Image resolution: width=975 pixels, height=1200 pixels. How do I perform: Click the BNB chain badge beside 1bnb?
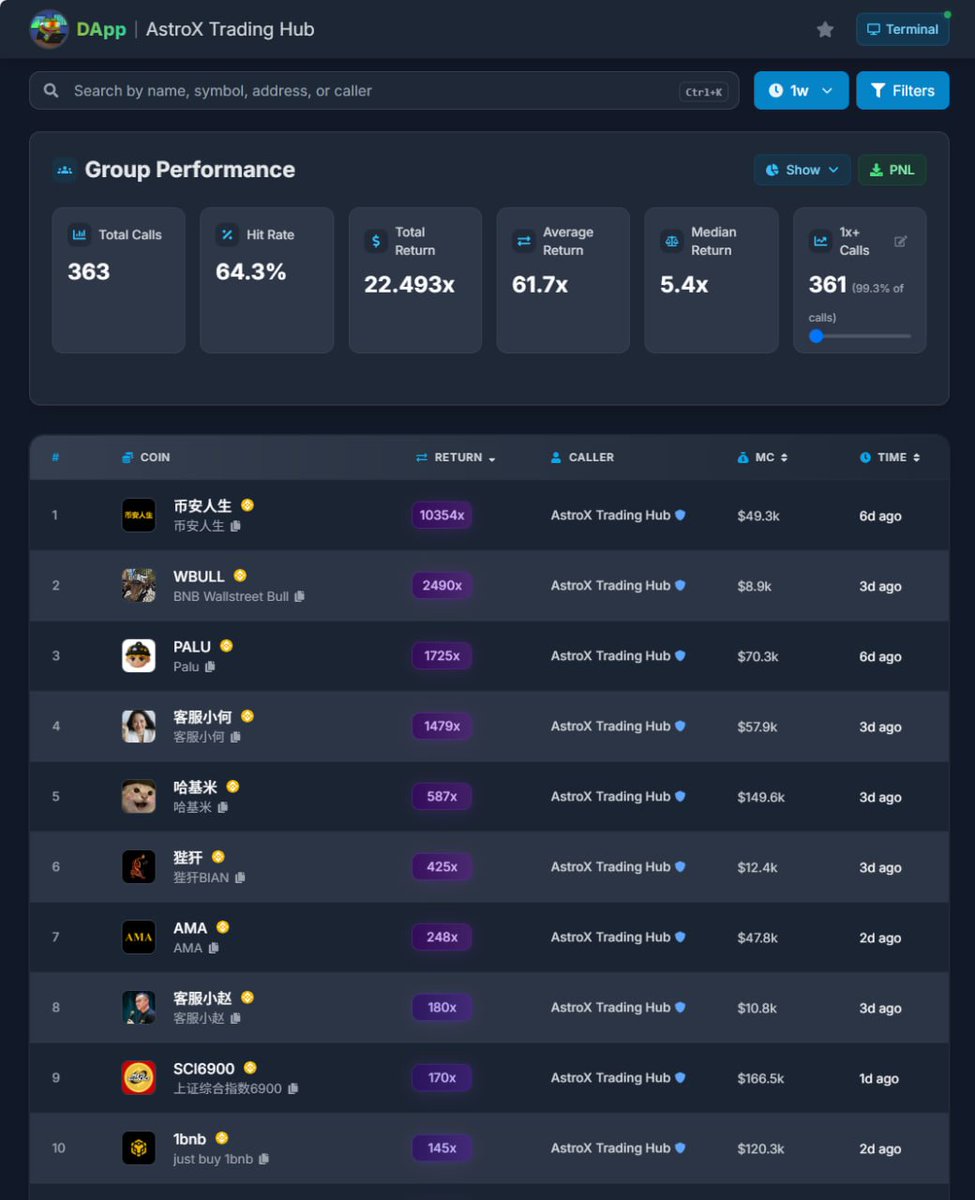222,1138
